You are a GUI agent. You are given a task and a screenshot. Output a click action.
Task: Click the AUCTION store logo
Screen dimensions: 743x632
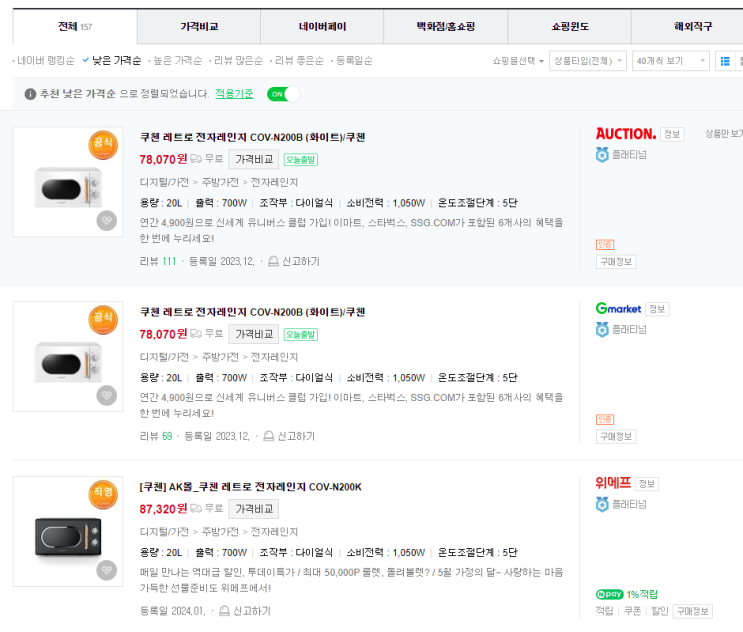click(x=626, y=134)
